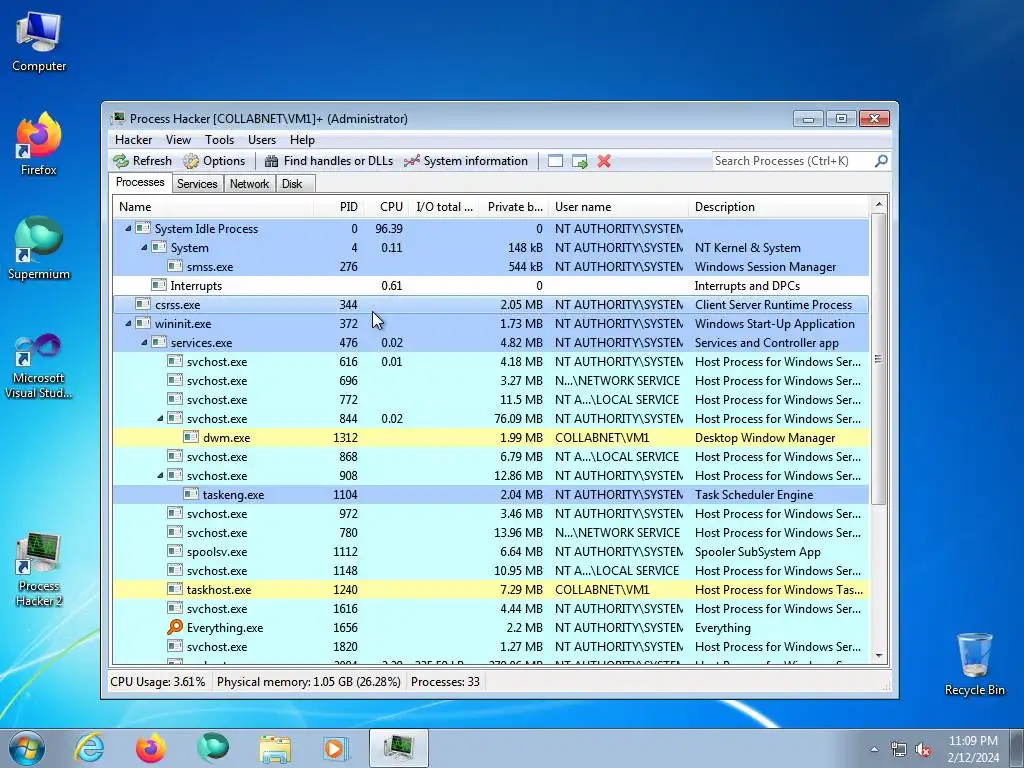Collapse svchost.exe PID 844 node
Screen dimensions: 1024x768
pos(160,419)
